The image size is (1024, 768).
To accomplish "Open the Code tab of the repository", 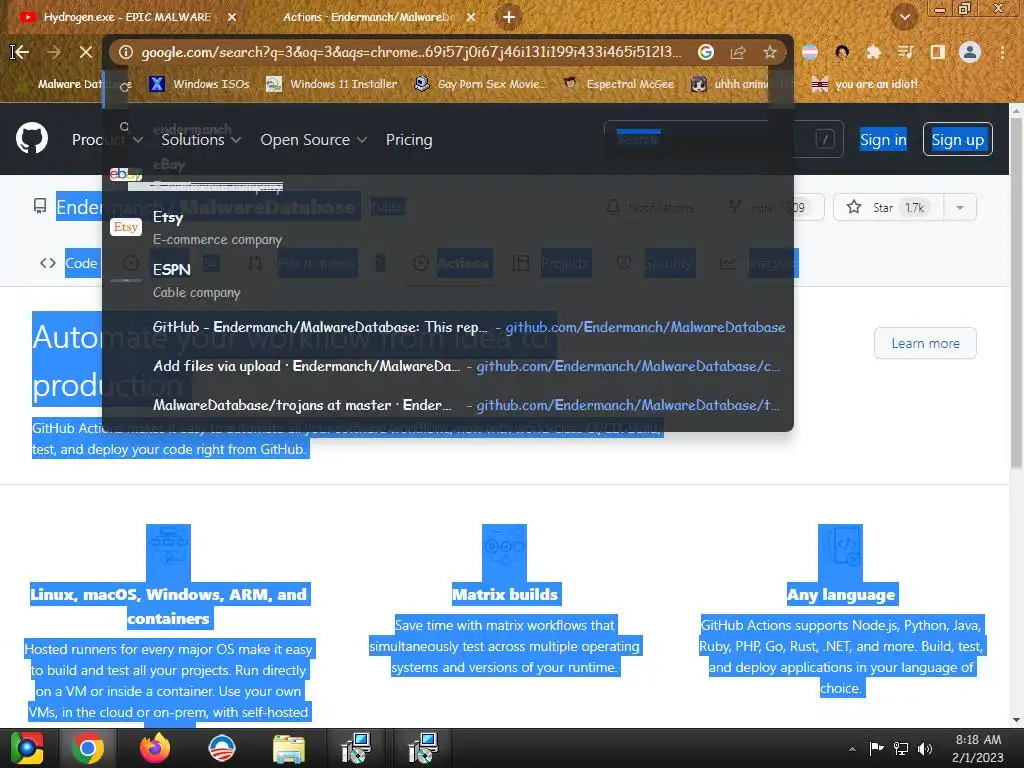I will click(x=69, y=263).
